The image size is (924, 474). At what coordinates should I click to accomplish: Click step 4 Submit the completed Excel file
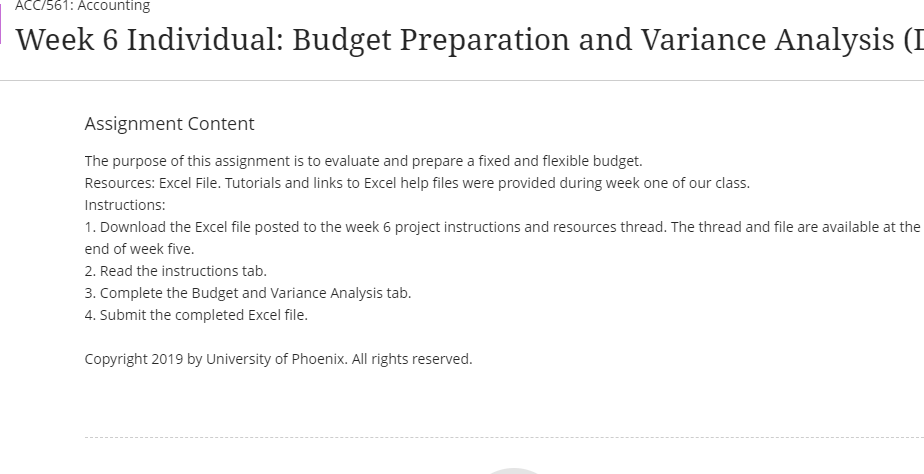click(x=196, y=315)
